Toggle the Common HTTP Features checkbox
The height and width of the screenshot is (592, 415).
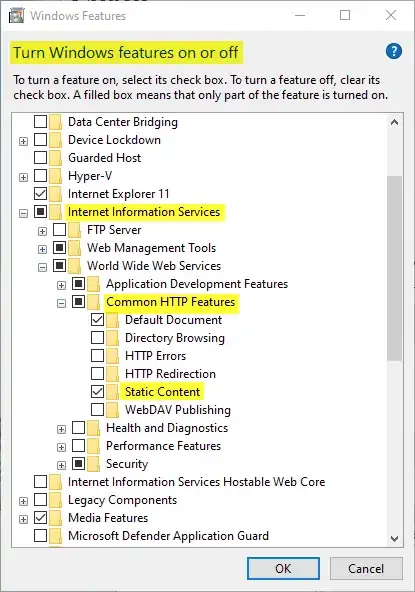coord(78,302)
